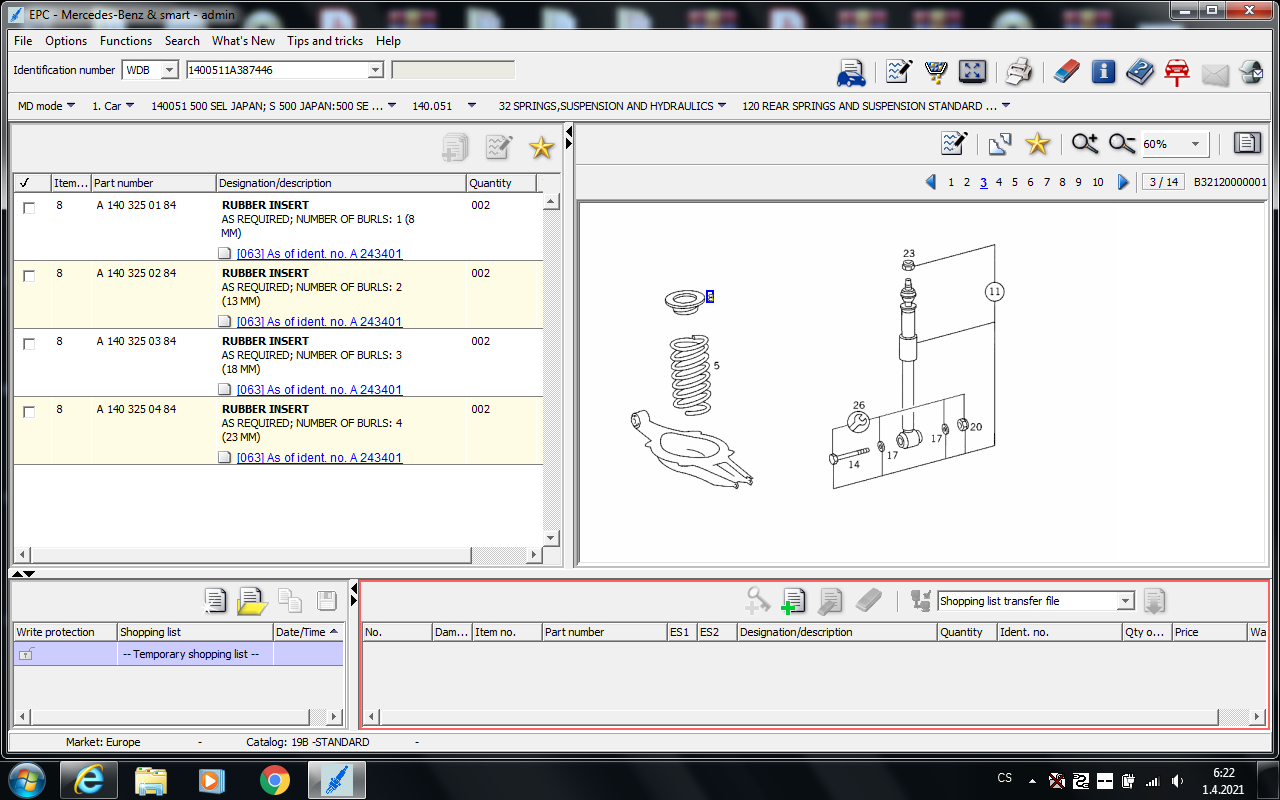Viewport: 1280px width, 800px height.
Task: Click red car on lift icon
Action: coord(1177,72)
